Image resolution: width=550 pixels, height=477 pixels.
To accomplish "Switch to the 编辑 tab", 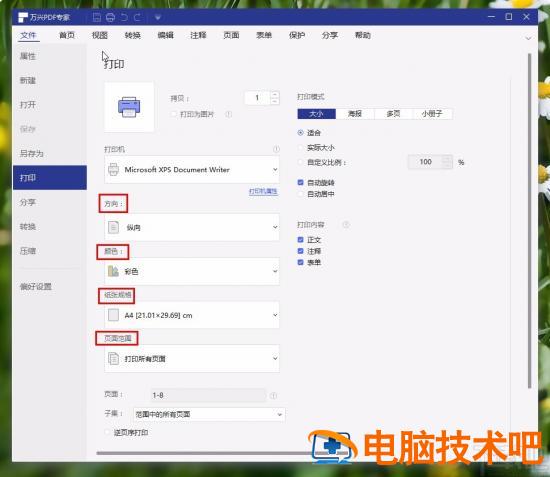I will click(166, 35).
